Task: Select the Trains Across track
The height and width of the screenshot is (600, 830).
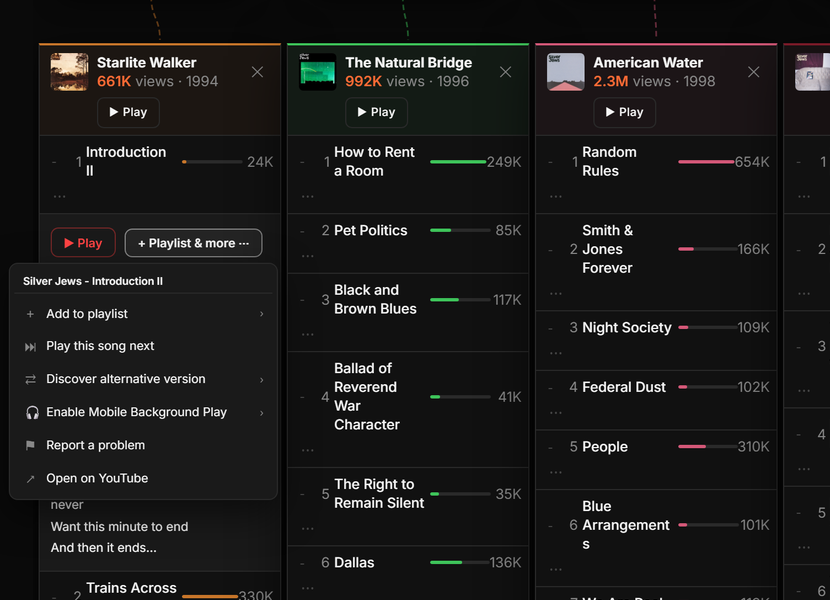Action: 131,588
